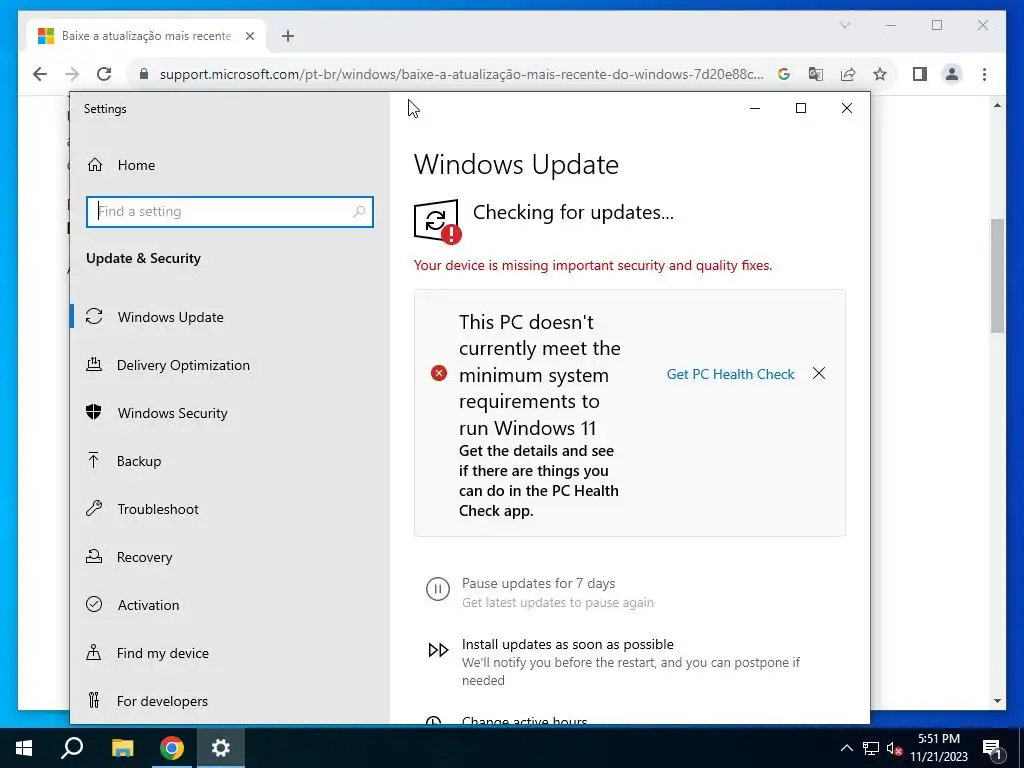Click the padlock site info icon

click(x=144, y=74)
